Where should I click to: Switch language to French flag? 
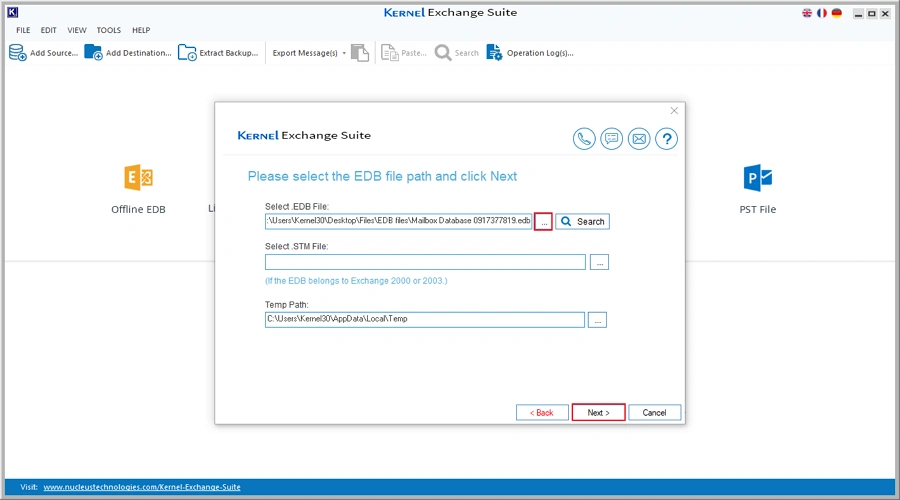[x=822, y=13]
